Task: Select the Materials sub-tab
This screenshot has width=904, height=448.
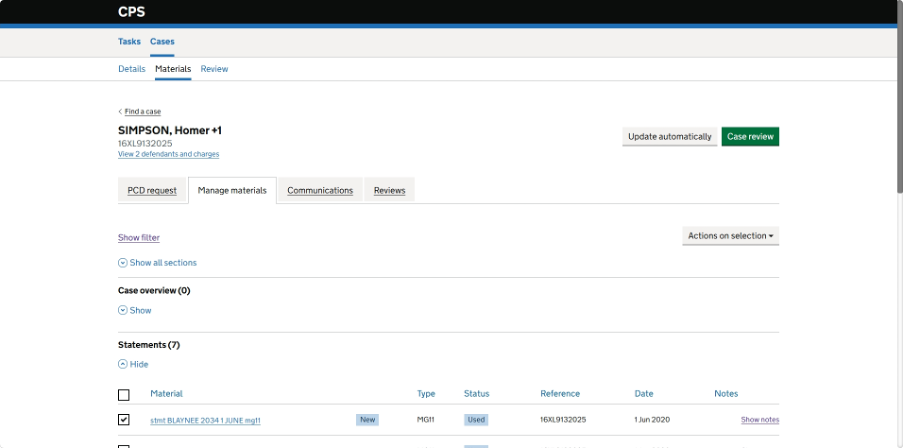Action: pos(173,69)
